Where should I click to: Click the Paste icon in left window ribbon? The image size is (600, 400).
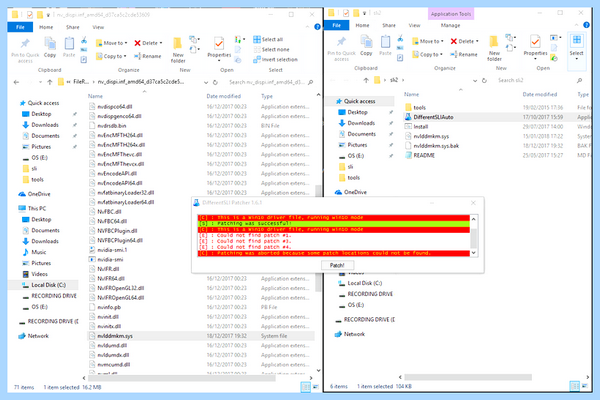pyautogui.click(x=69, y=43)
